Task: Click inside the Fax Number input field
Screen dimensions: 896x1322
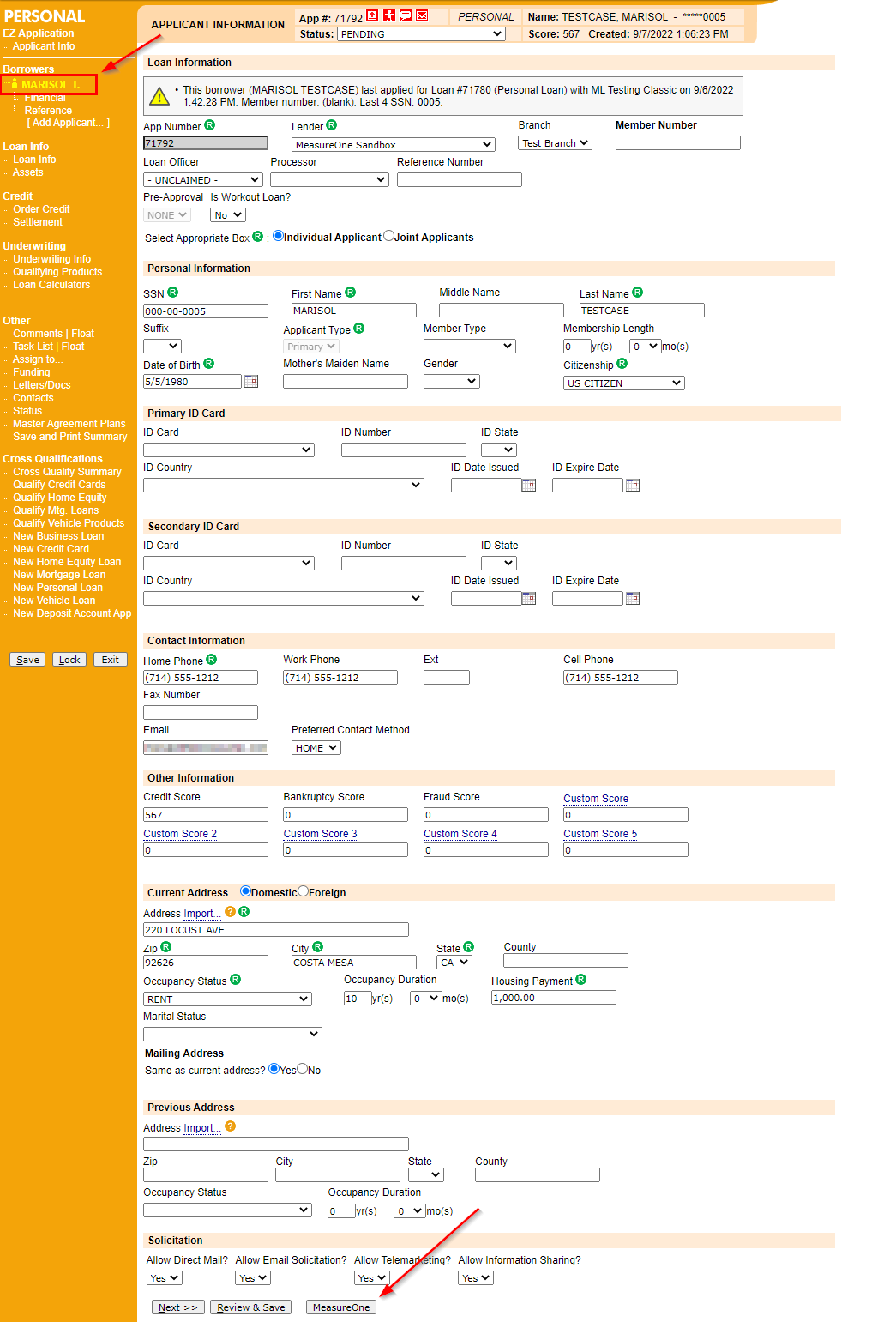Action: [200, 712]
